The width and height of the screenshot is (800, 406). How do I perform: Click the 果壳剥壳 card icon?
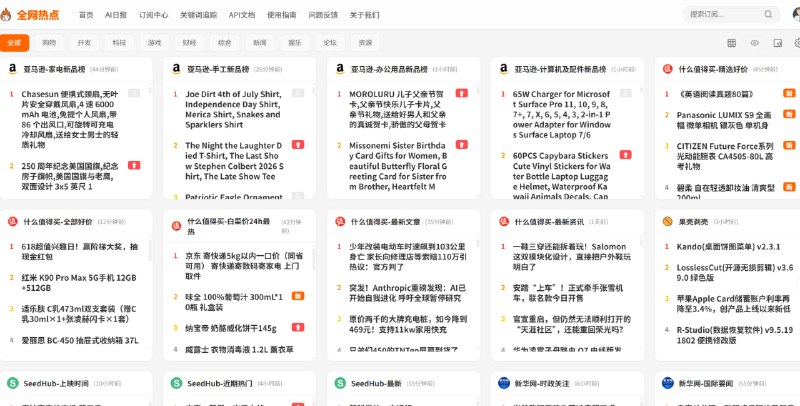668,221
